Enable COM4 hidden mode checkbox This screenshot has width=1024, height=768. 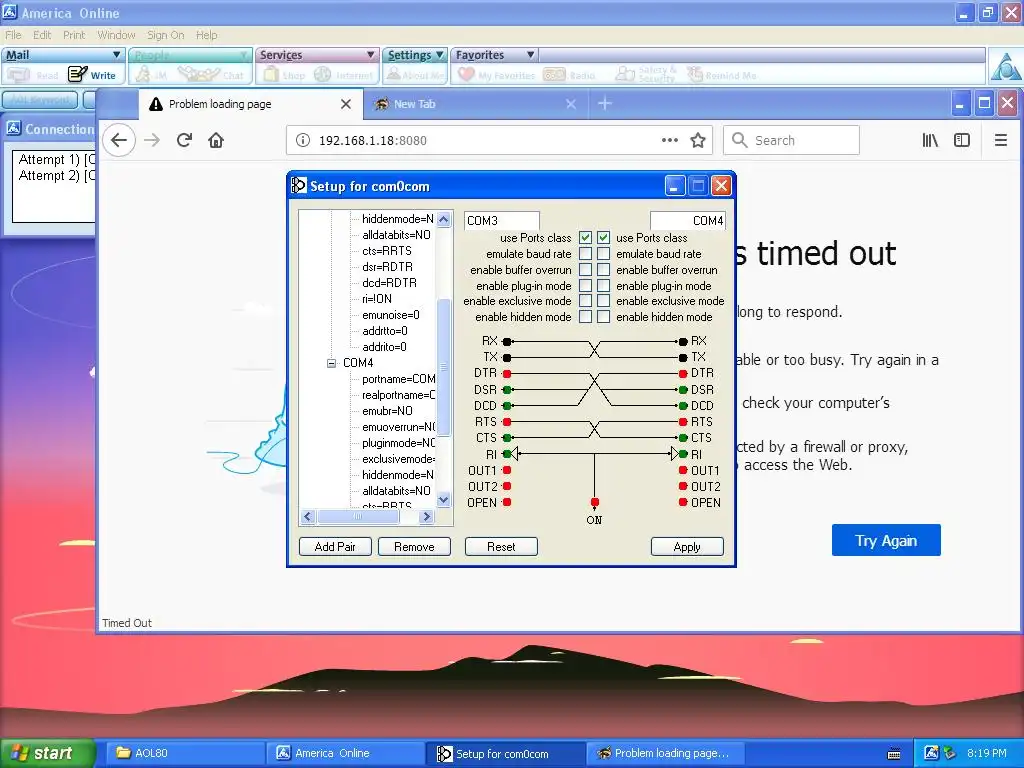click(603, 317)
